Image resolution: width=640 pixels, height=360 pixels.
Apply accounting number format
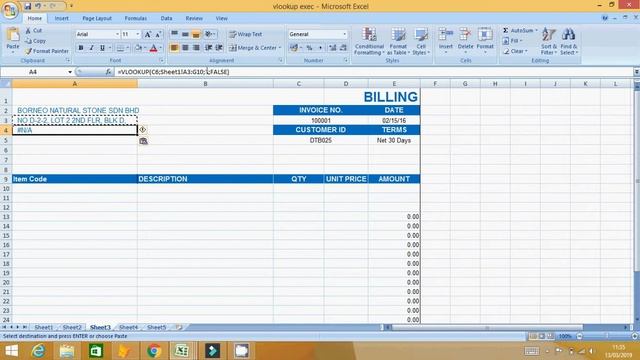click(293, 48)
